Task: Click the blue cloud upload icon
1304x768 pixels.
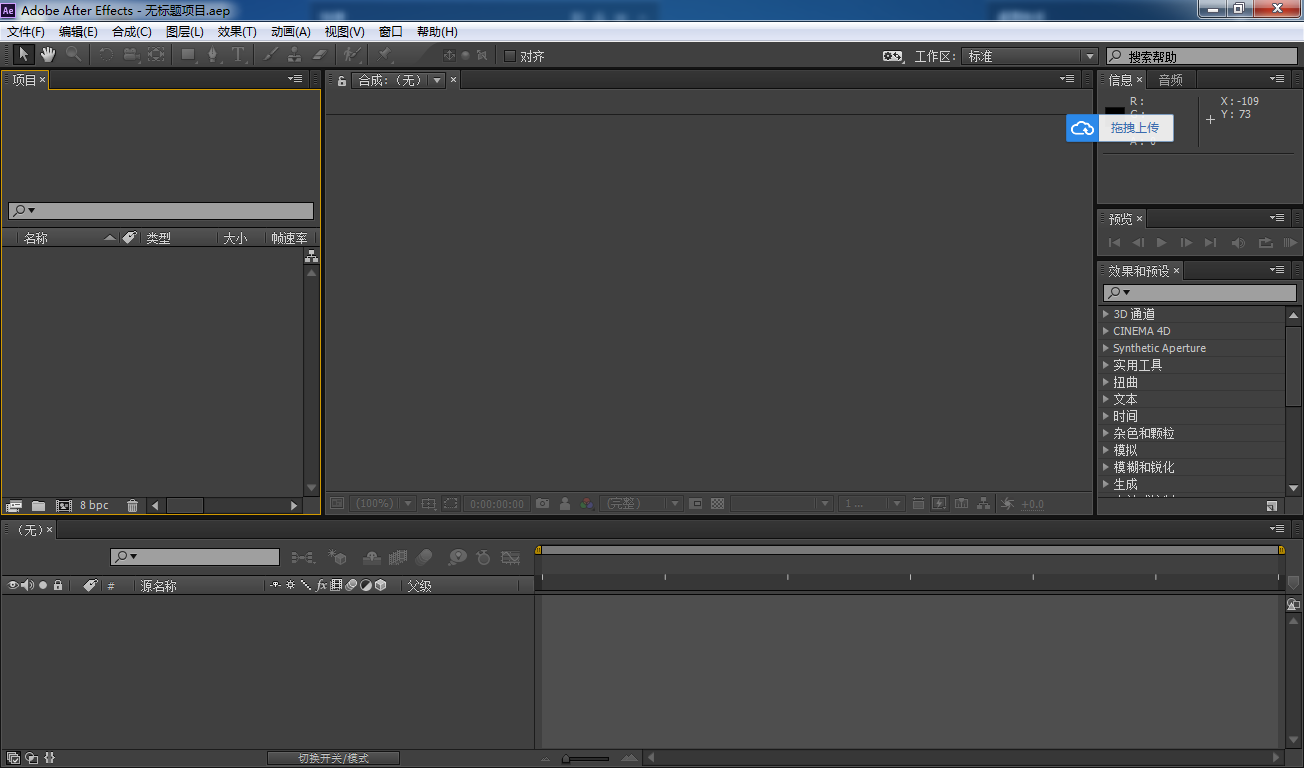Action: [1082, 128]
